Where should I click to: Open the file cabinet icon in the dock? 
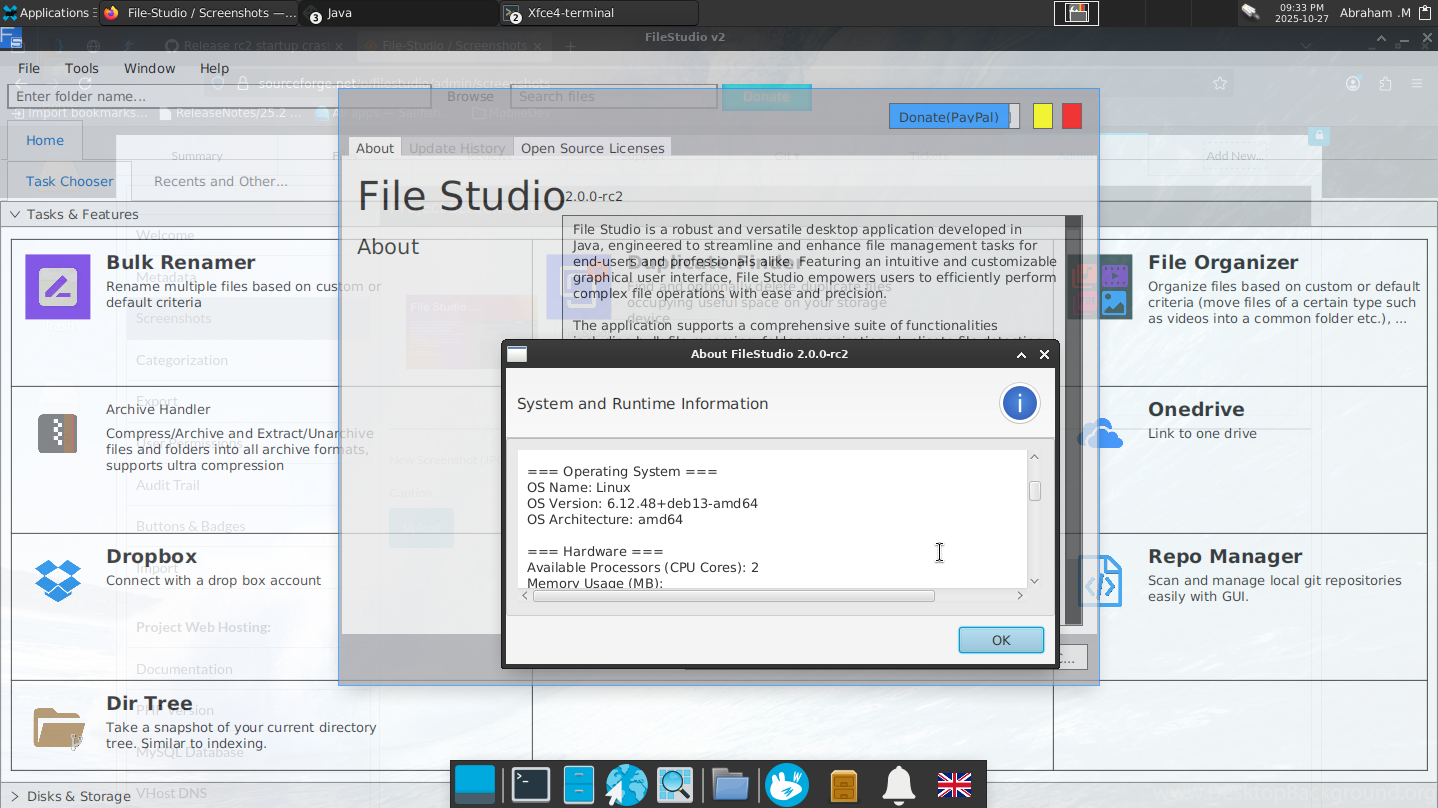pos(579,785)
